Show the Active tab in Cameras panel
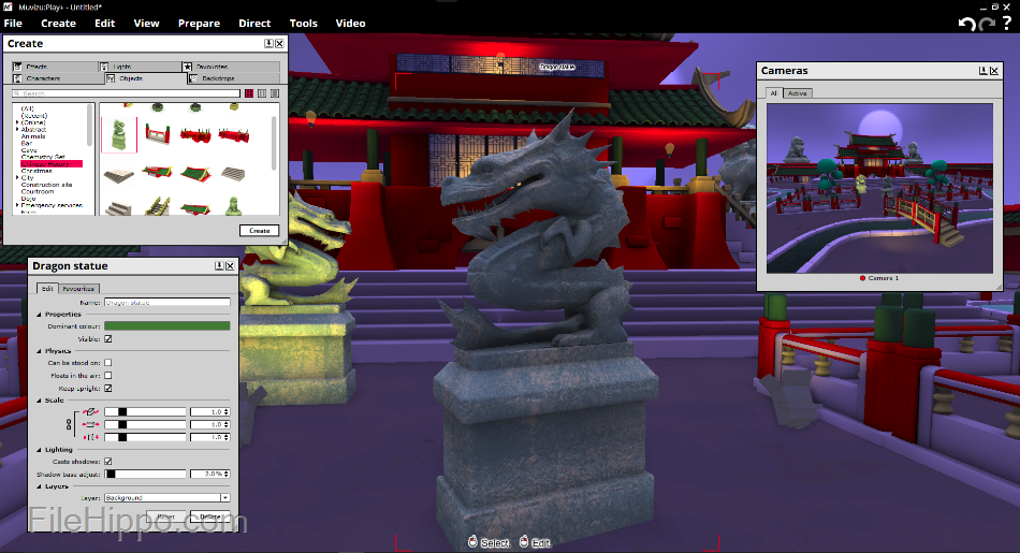This screenshot has height=553, width=1020. (x=797, y=93)
